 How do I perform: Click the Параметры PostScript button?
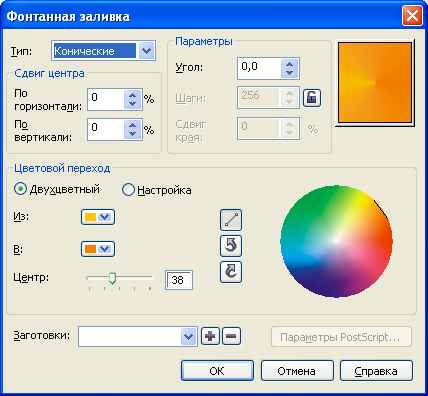click(341, 337)
